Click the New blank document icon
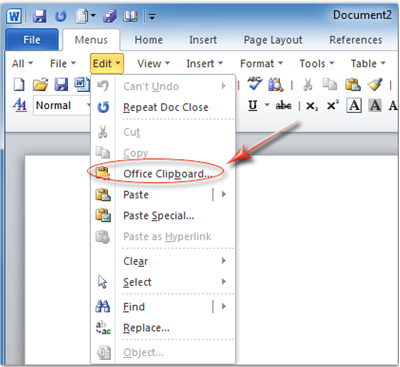 (x=19, y=84)
